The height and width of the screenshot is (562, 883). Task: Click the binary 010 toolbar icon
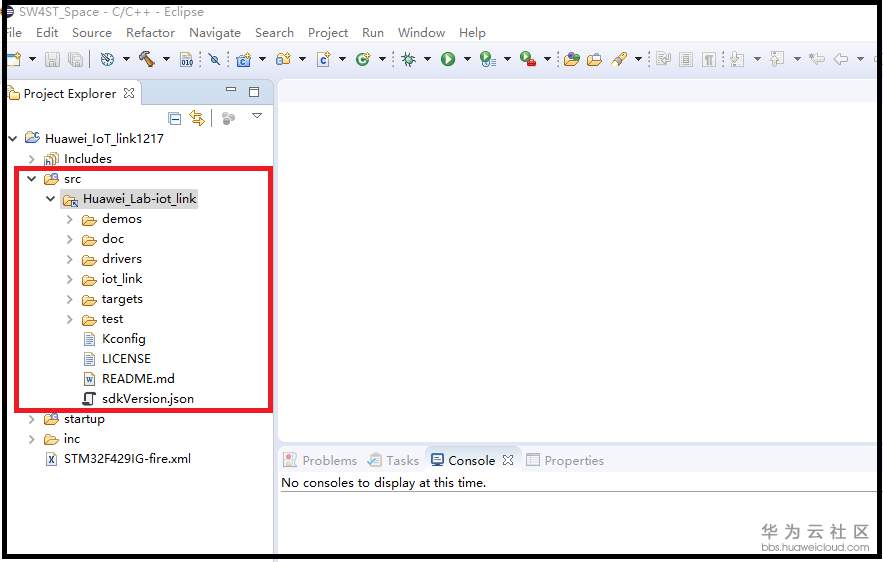coord(186,59)
